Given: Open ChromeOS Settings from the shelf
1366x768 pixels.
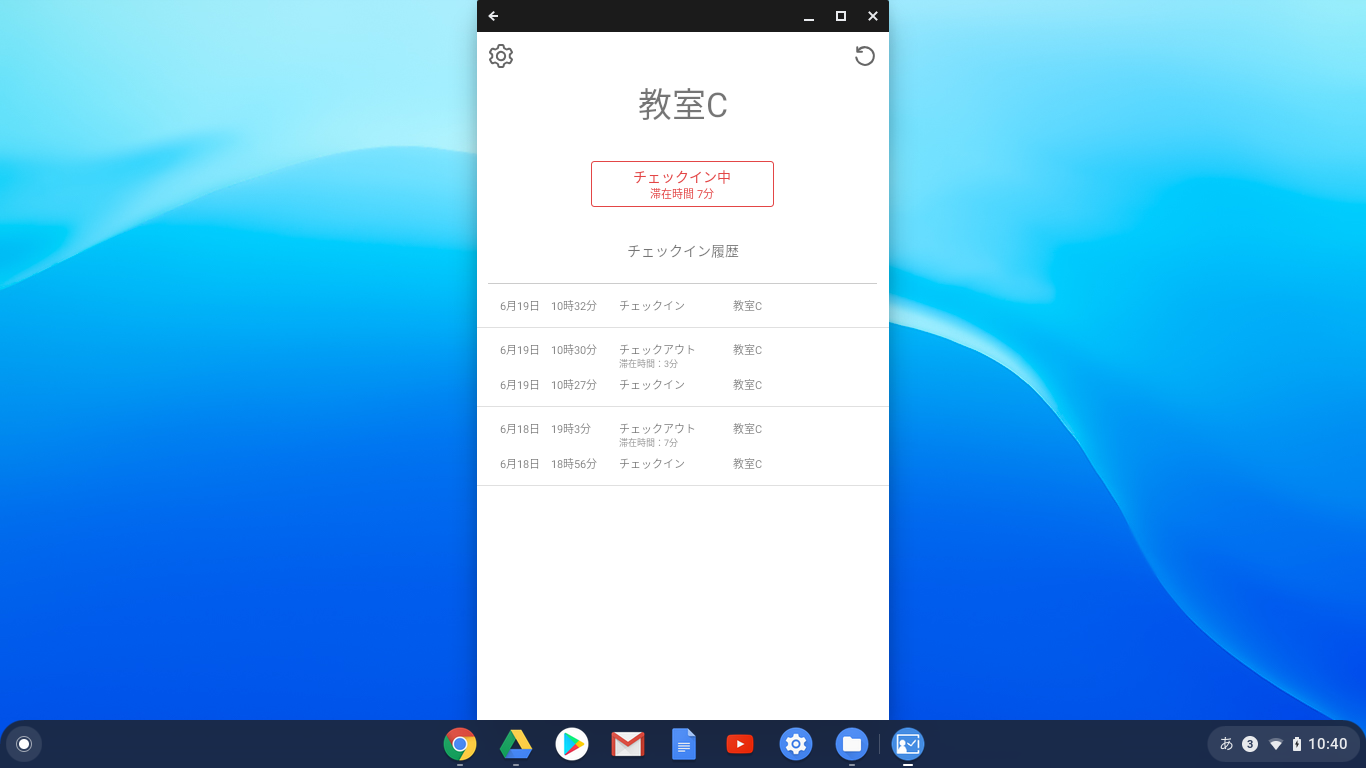Looking at the screenshot, I should click(x=796, y=744).
